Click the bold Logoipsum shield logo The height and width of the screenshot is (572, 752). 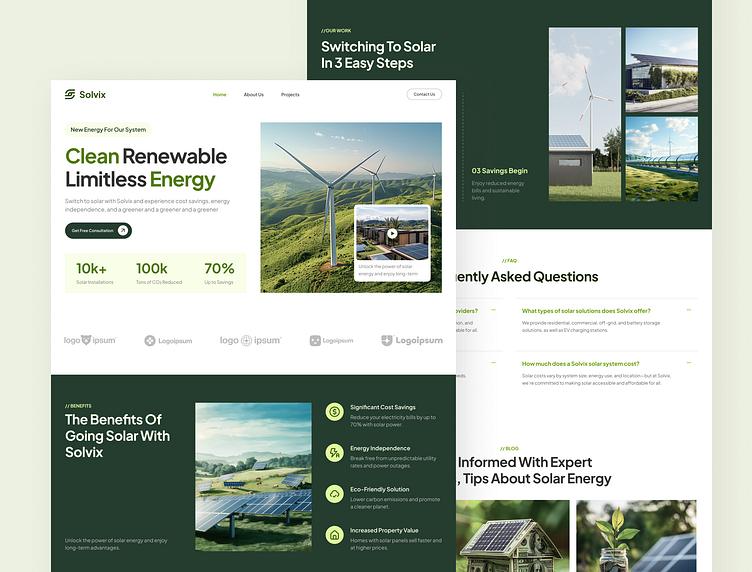coord(412,340)
